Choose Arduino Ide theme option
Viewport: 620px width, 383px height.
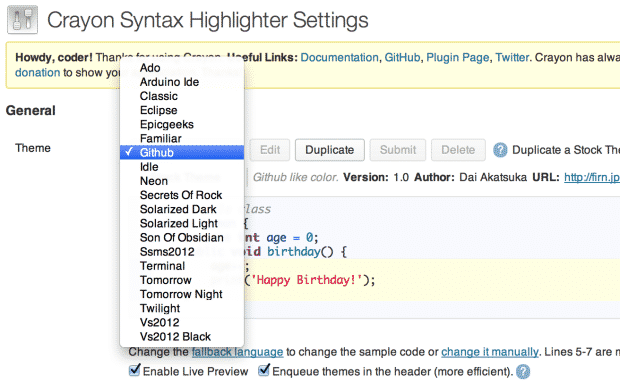tap(182, 82)
